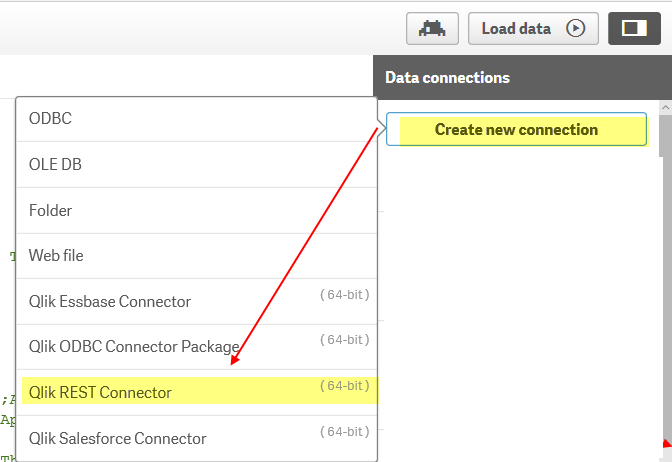
Task: Click the Load data button
Action: click(517, 28)
